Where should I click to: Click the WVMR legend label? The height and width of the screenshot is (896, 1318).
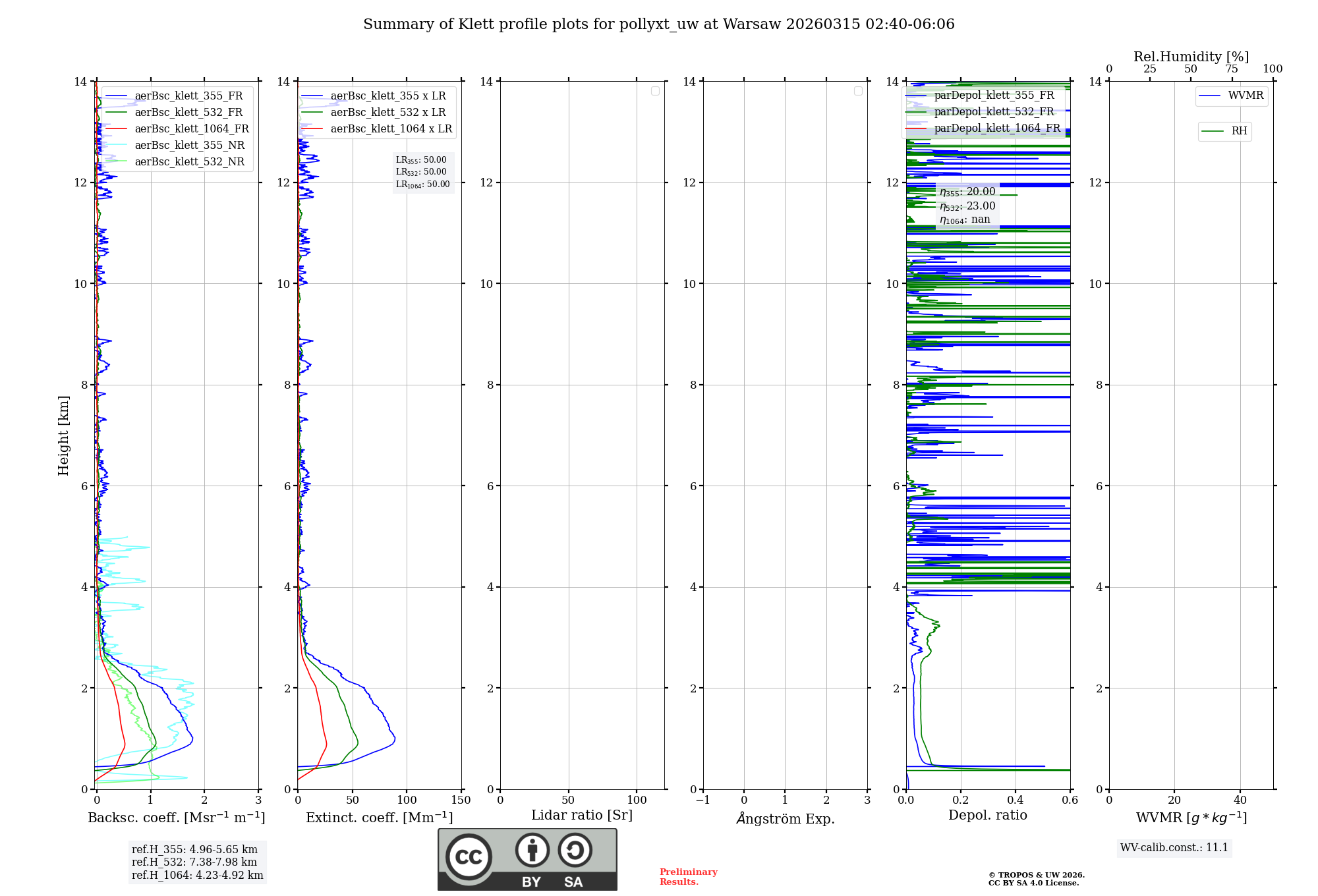pos(1245,96)
